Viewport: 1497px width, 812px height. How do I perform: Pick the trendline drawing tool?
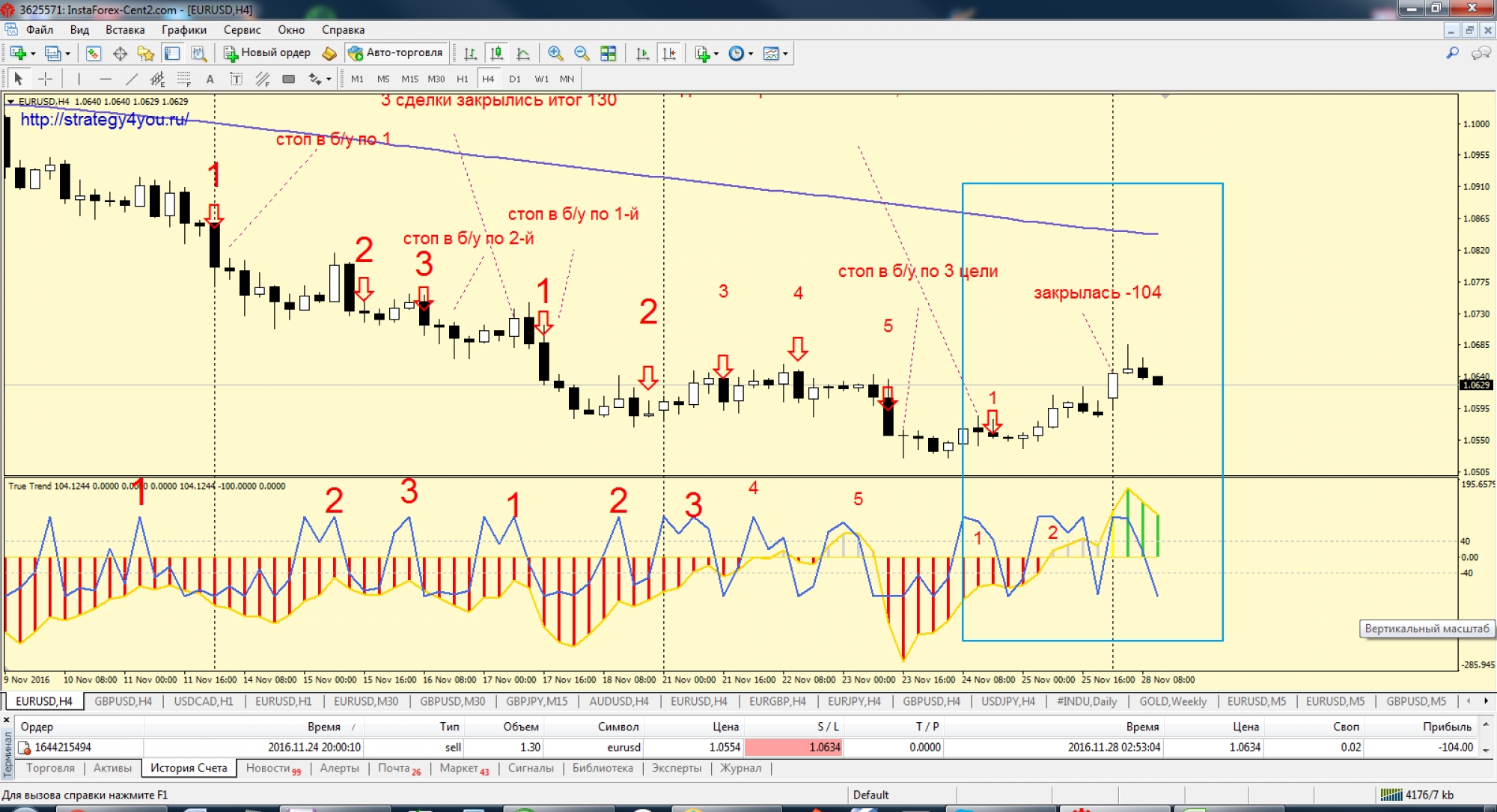pyautogui.click(x=132, y=79)
